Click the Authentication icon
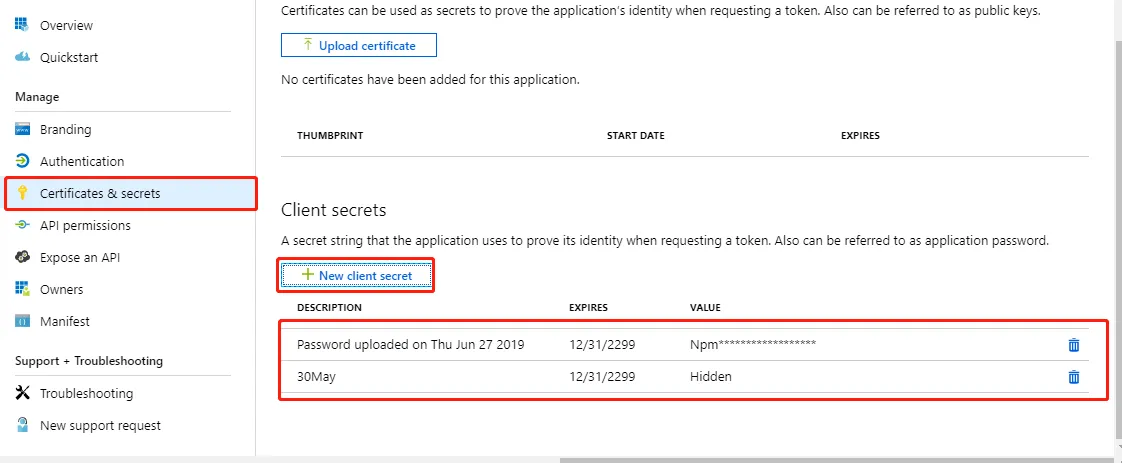Viewport: 1122px width, 463px height. point(22,161)
